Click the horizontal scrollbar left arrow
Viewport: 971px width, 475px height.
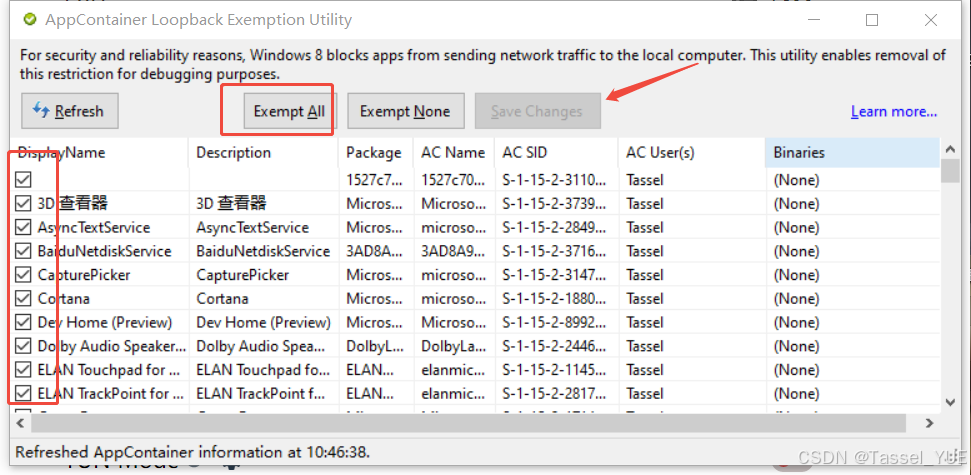point(20,424)
